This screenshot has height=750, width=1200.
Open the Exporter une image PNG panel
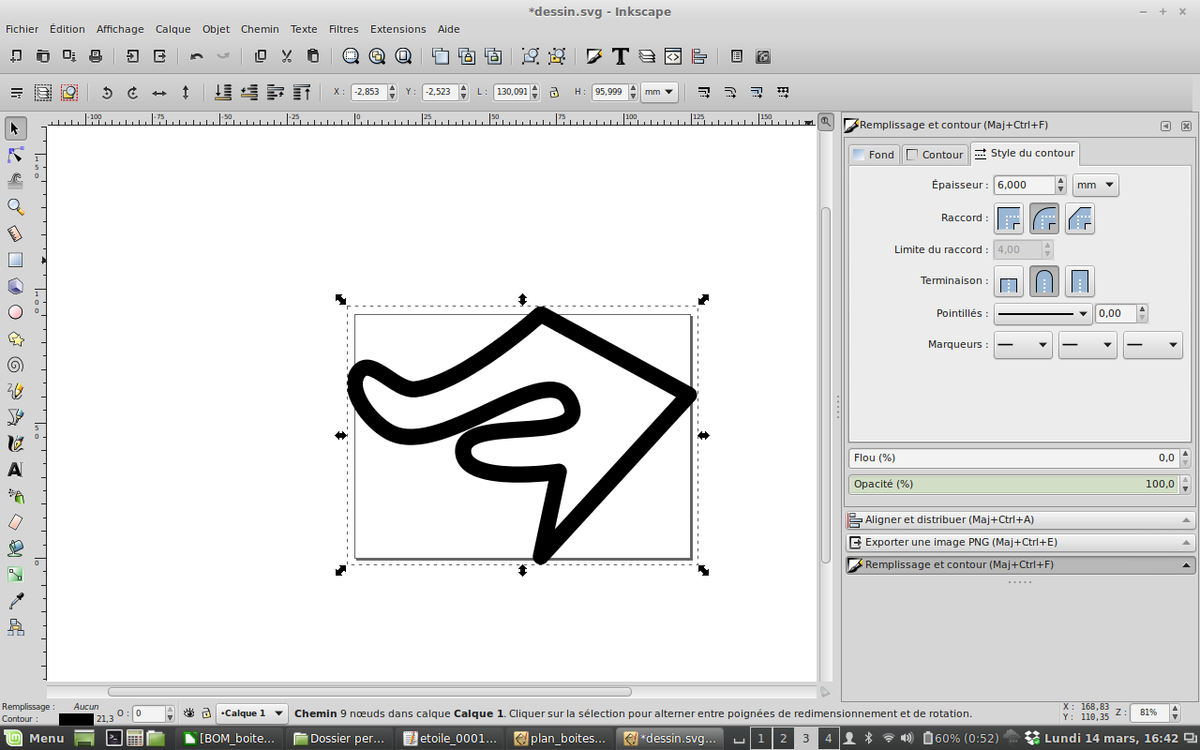[x=1019, y=542]
